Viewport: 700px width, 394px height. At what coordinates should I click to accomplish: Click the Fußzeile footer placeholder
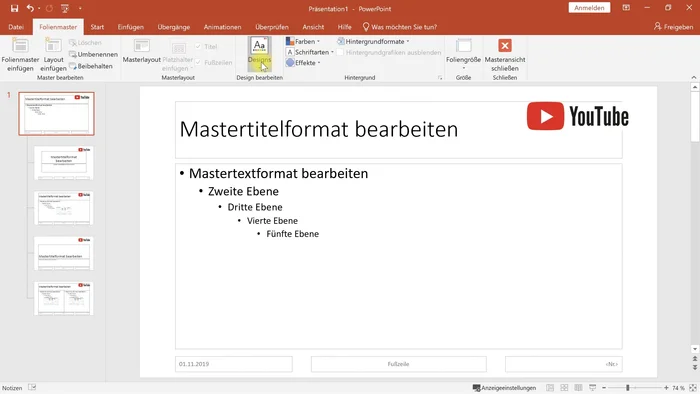coord(399,364)
